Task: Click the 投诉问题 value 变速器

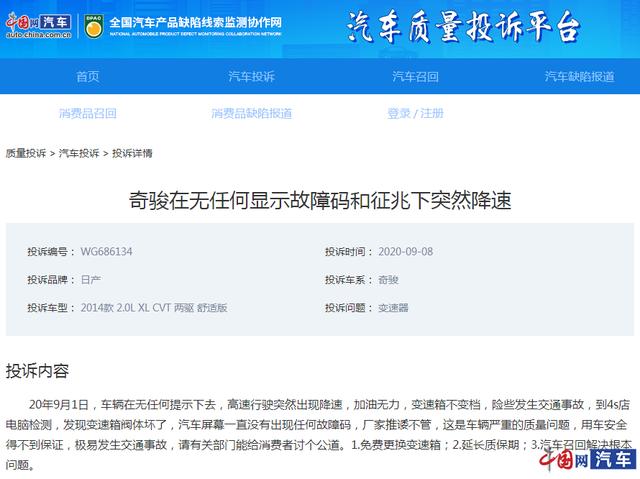Action: (x=393, y=307)
